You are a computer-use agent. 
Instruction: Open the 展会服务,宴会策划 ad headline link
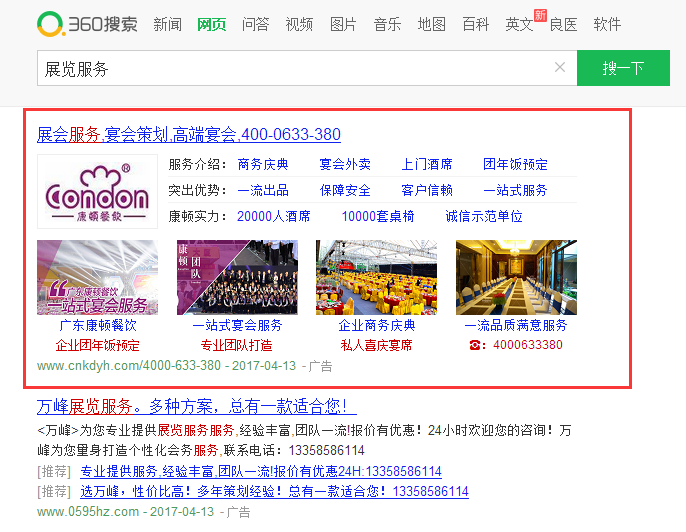(189, 134)
